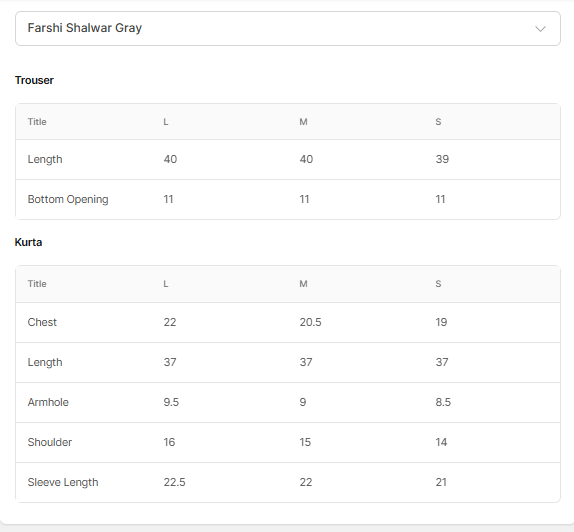Click the Trouser table M column header
574x532 pixels.
(303, 122)
